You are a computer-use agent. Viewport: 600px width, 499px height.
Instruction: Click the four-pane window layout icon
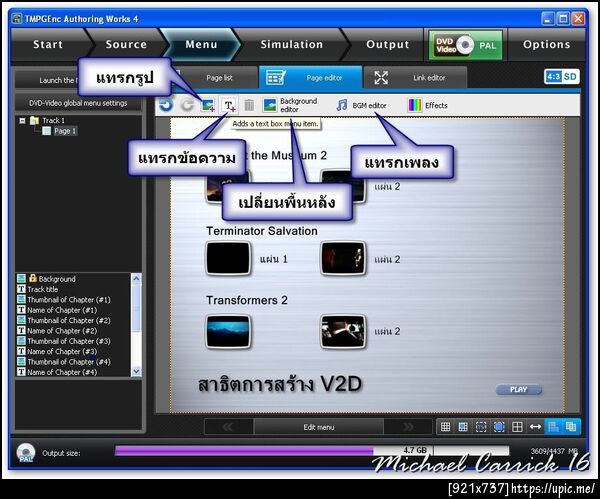point(517,427)
